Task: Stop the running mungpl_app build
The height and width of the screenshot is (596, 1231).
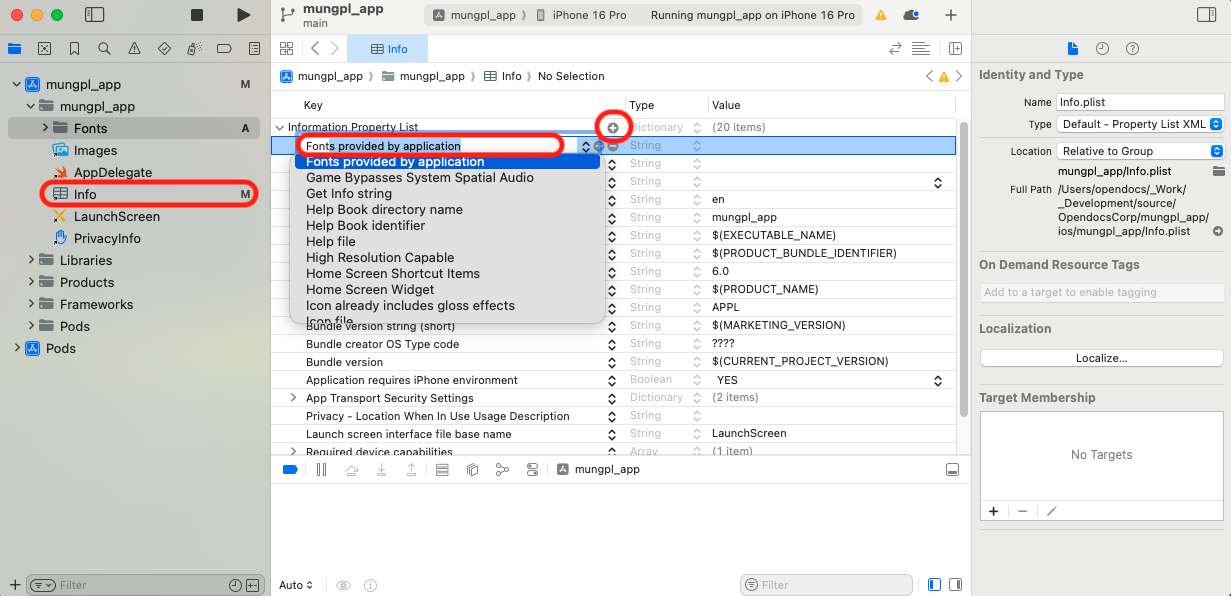Action: 197,15
